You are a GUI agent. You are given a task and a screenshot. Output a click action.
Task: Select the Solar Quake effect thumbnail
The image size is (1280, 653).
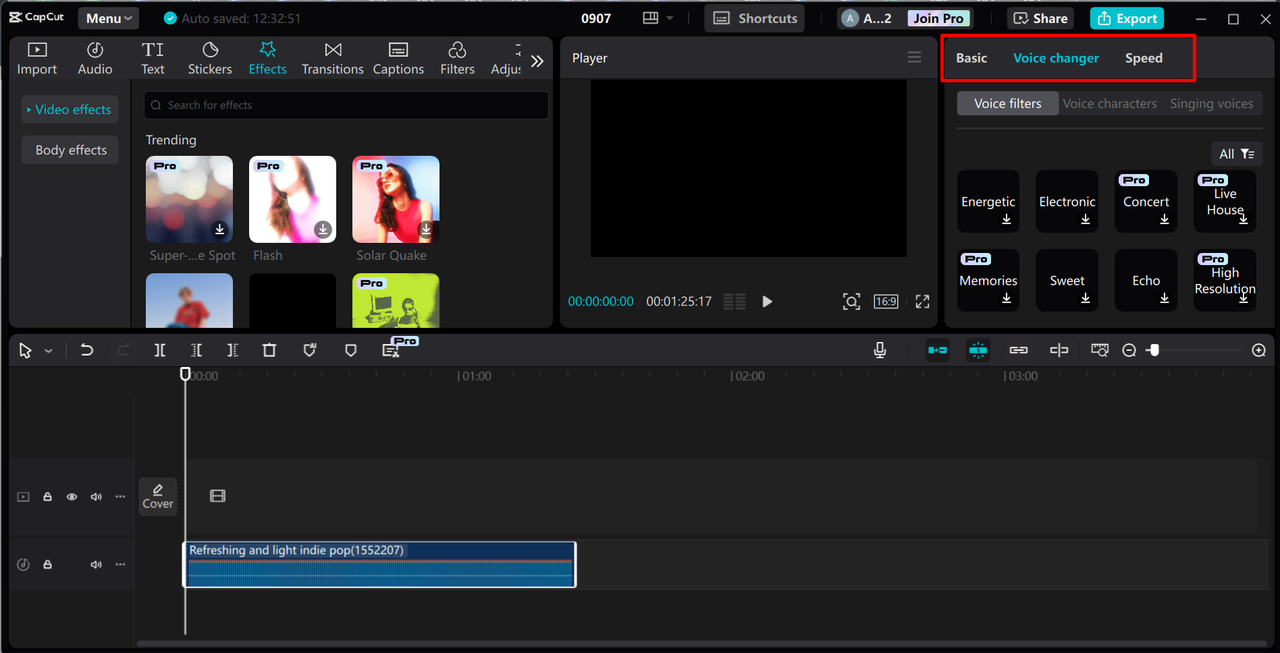tap(396, 199)
